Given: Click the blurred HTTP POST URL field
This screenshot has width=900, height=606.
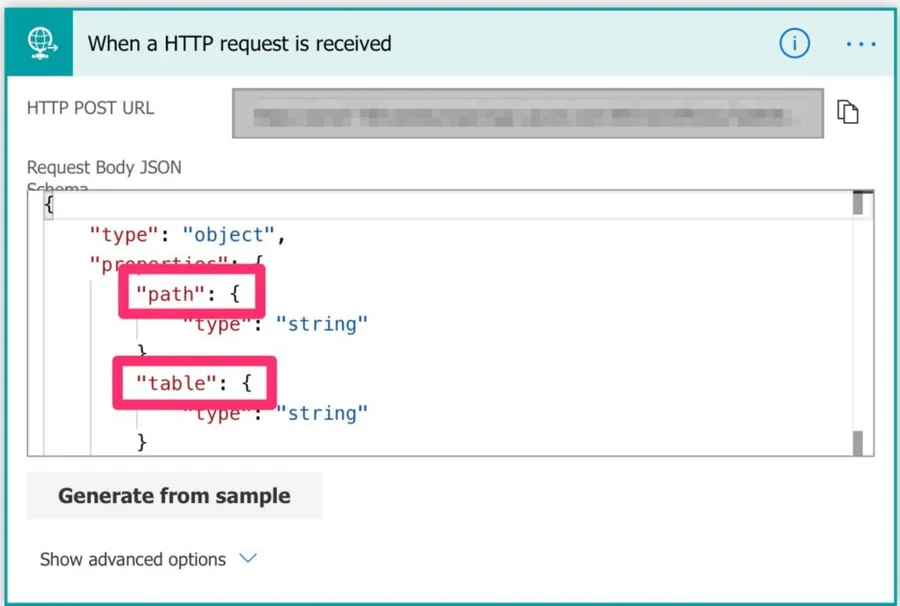Looking at the screenshot, I should click(x=527, y=113).
